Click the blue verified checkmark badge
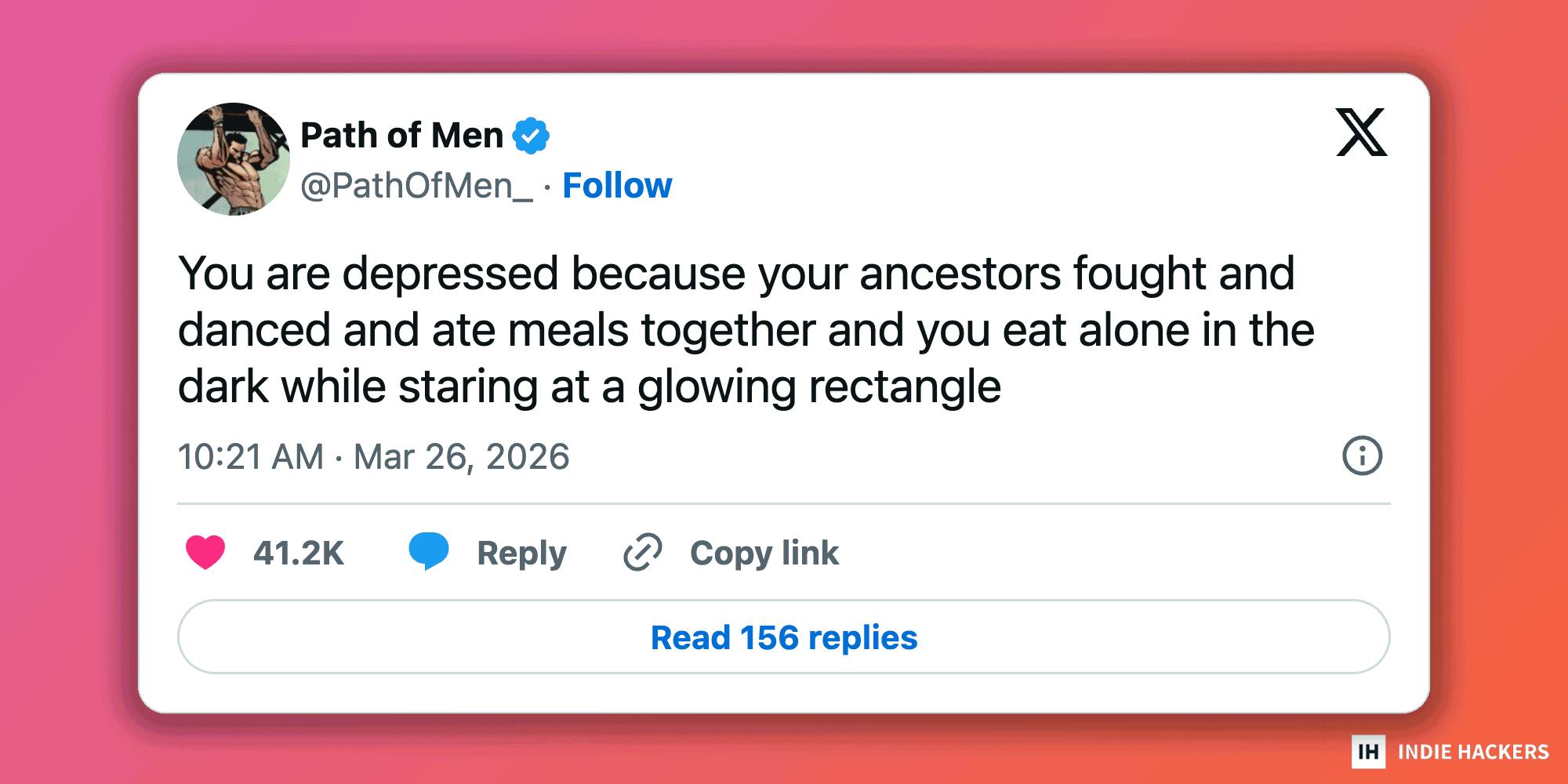The height and width of the screenshot is (784, 1568). (x=531, y=136)
